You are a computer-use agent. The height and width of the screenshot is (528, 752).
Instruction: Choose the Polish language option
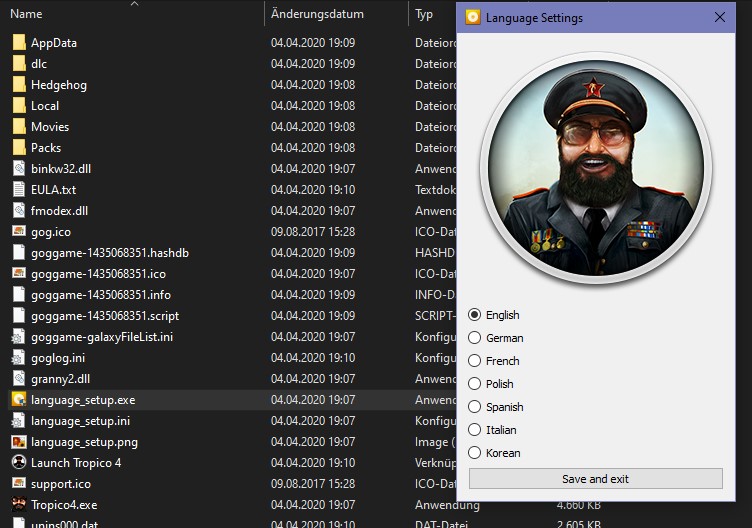point(491,384)
